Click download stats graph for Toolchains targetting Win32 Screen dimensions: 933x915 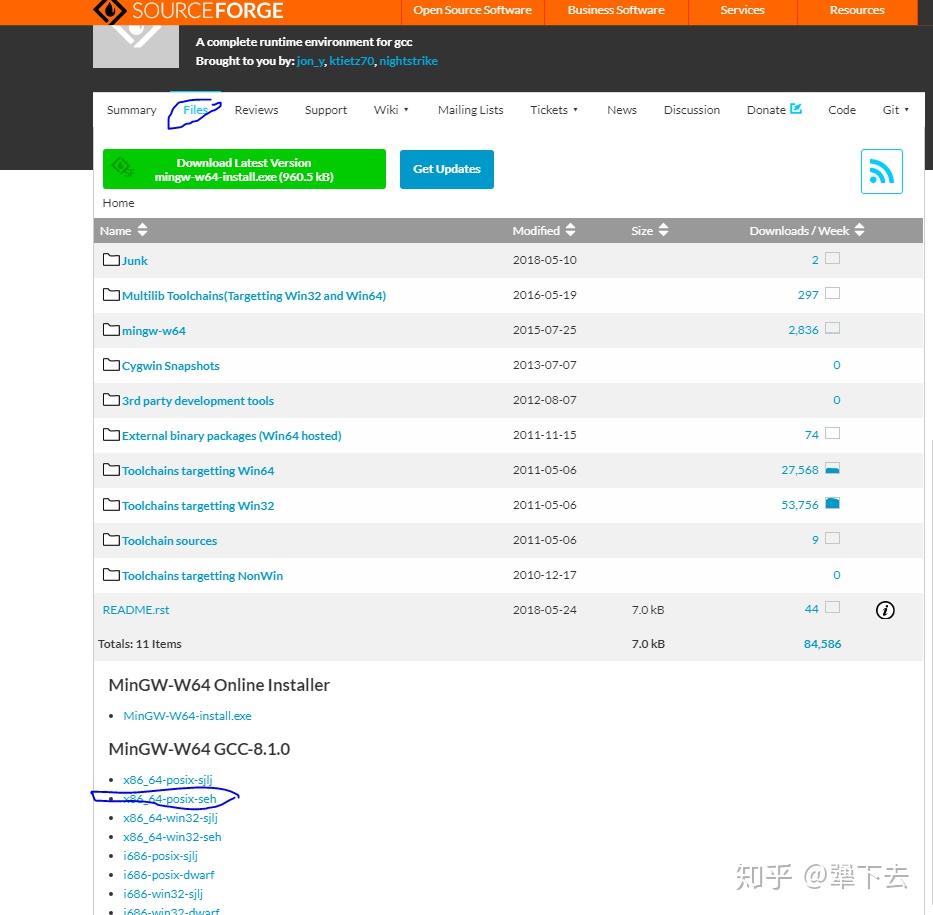(832, 503)
